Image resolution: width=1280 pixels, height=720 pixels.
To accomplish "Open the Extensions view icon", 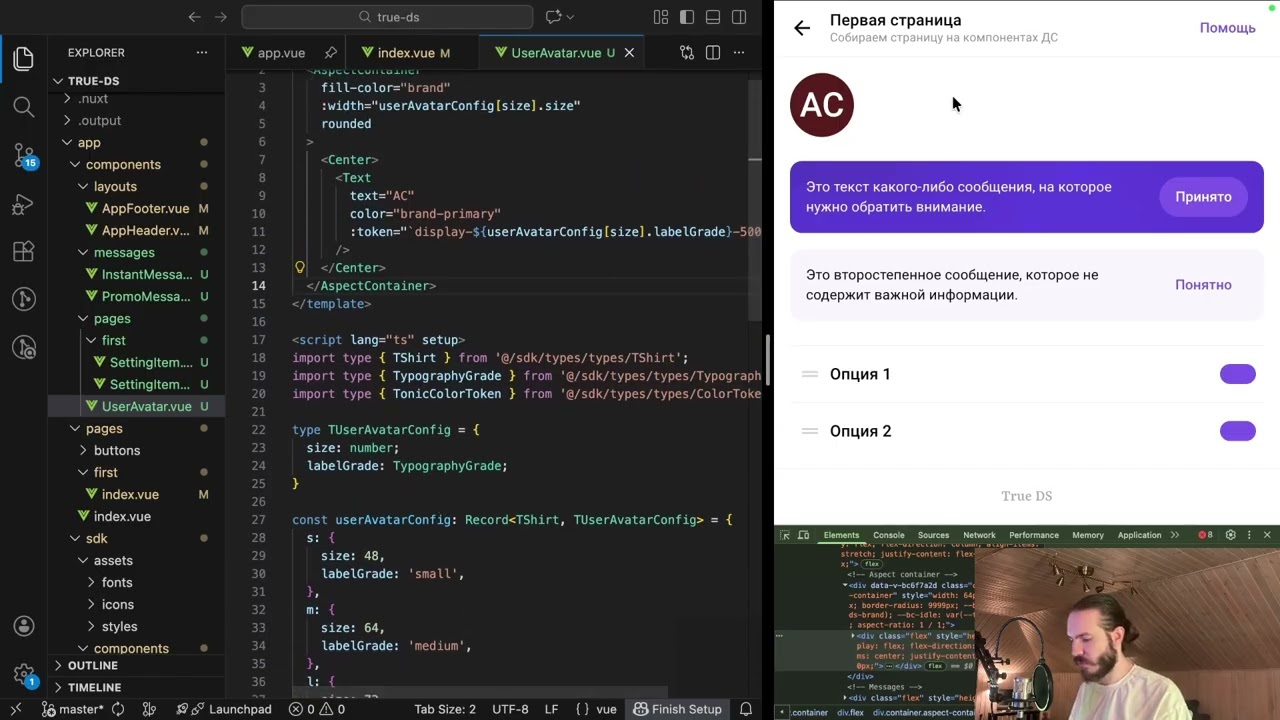I will tap(24, 251).
